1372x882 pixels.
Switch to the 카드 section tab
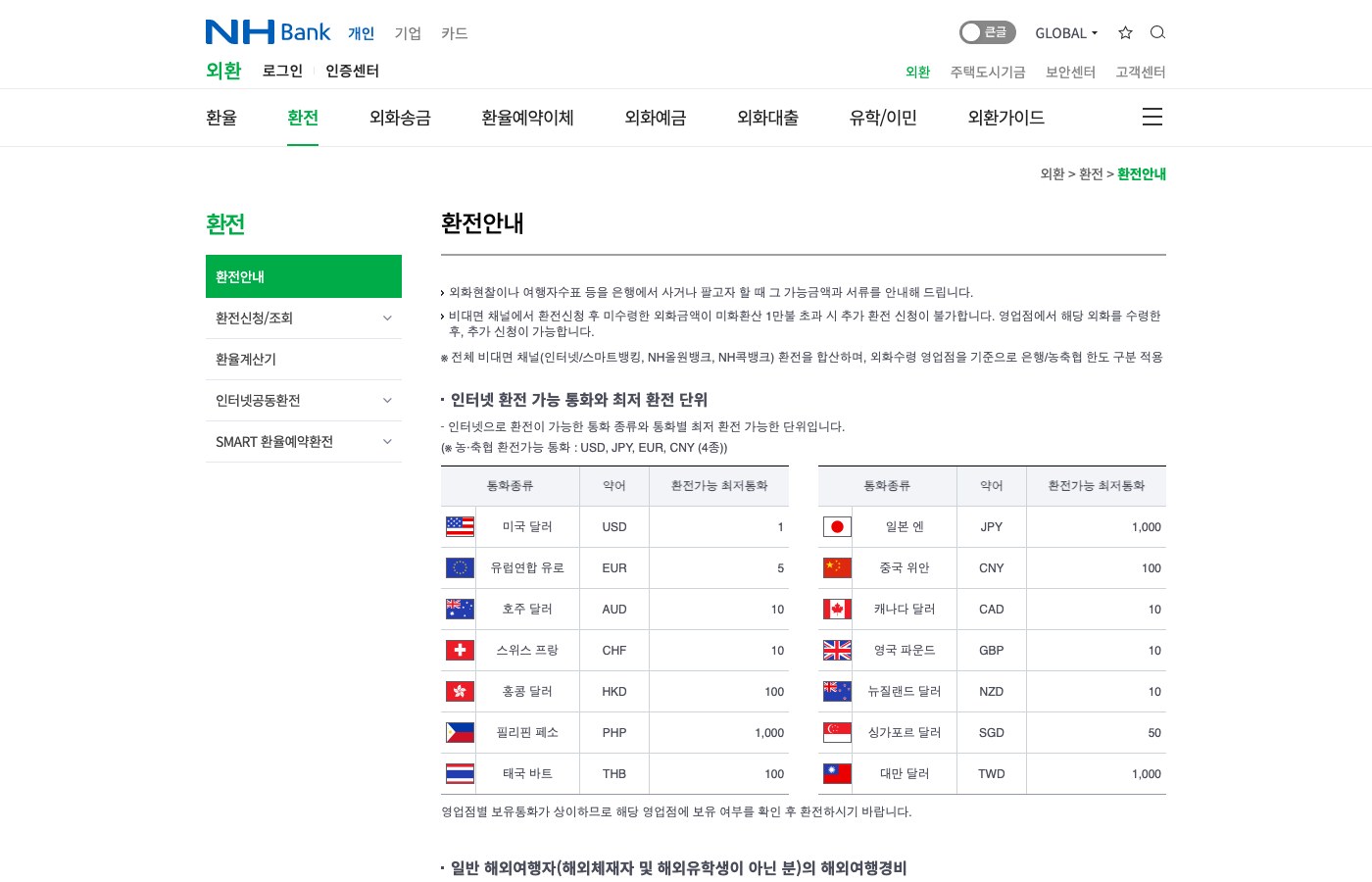(x=455, y=33)
